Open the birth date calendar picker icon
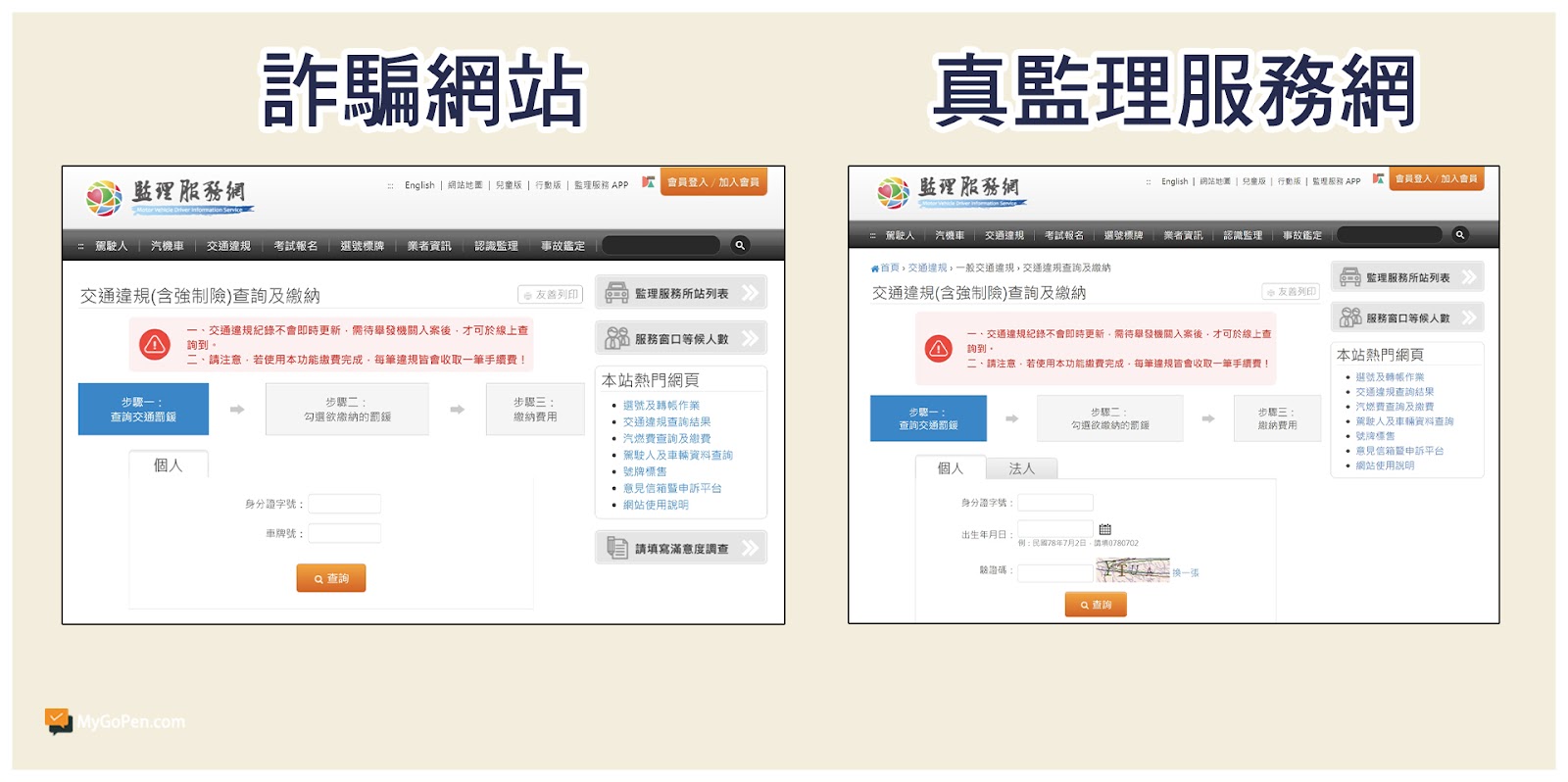This screenshot has width=1568, height=782. [1104, 529]
